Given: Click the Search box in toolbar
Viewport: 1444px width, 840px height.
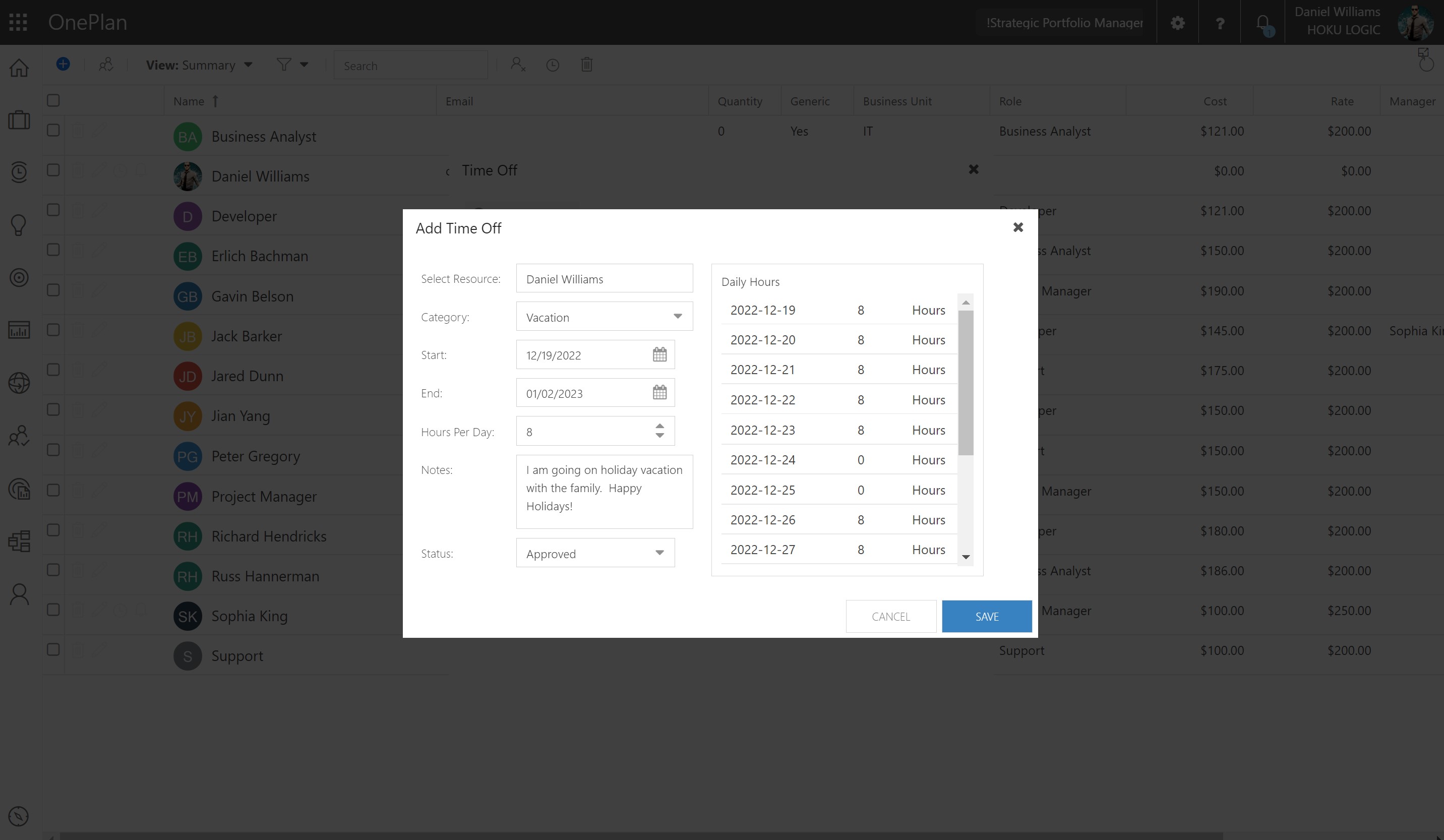Looking at the screenshot, I should (x=411, y=66).
